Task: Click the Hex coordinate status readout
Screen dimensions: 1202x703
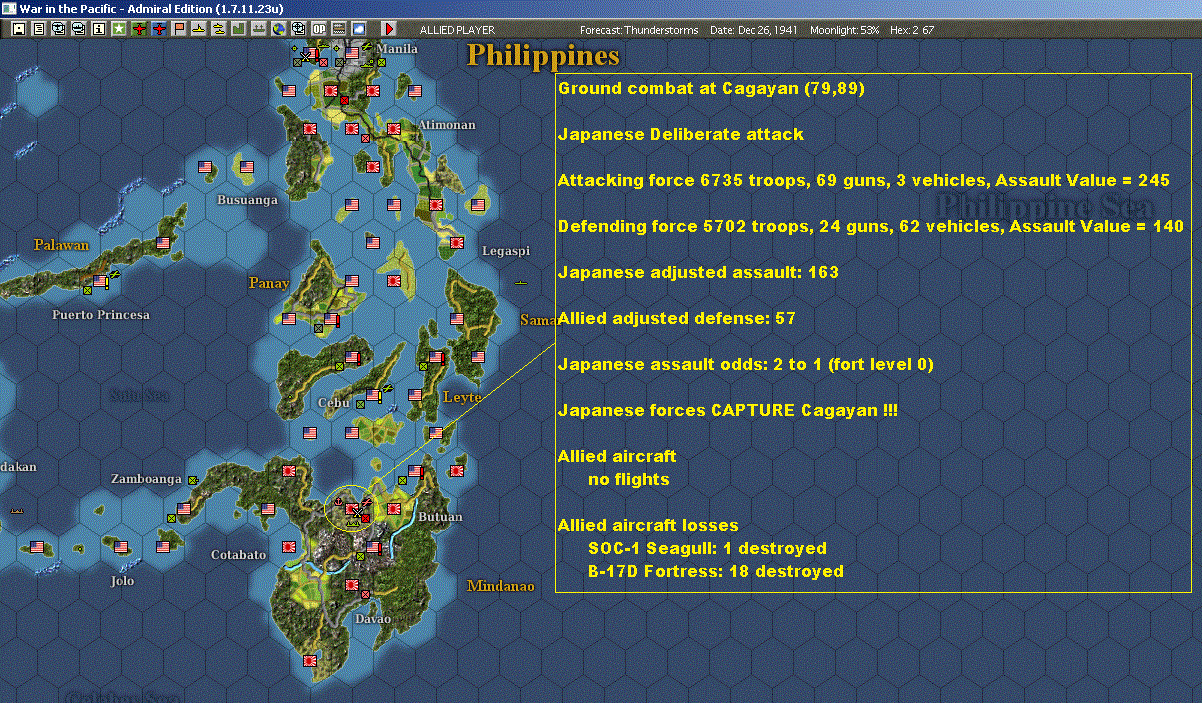Action: point(910,30)
